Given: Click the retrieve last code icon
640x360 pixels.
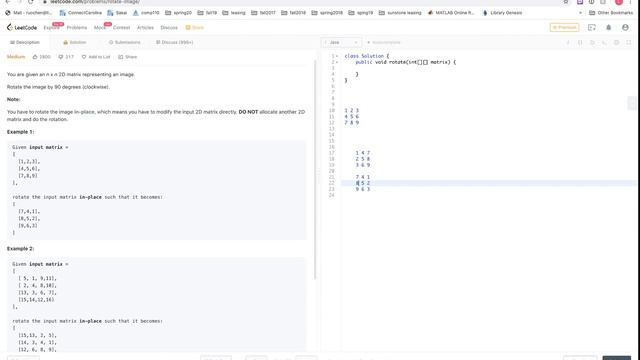Looking at the screenshot, I should click(x=592, y=42).
